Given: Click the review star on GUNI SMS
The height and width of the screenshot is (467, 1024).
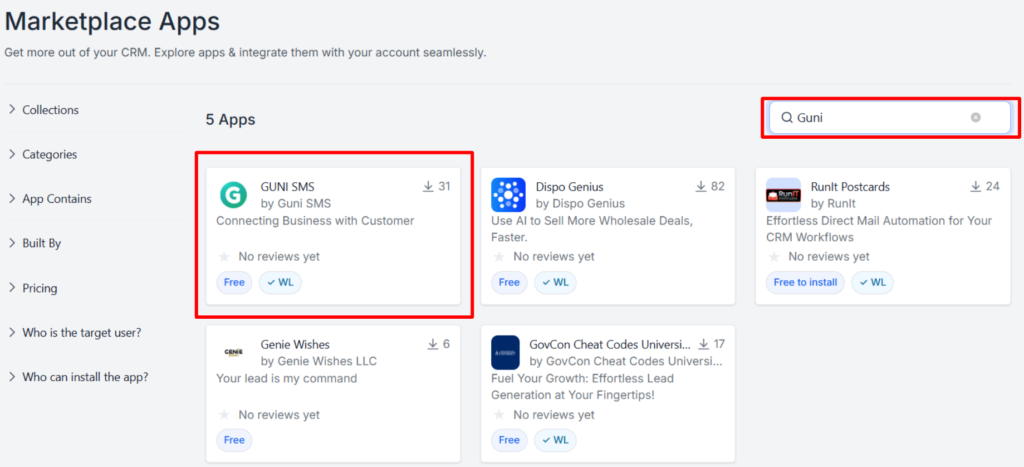Looking at the screenshot, I should tap(224, 257).
